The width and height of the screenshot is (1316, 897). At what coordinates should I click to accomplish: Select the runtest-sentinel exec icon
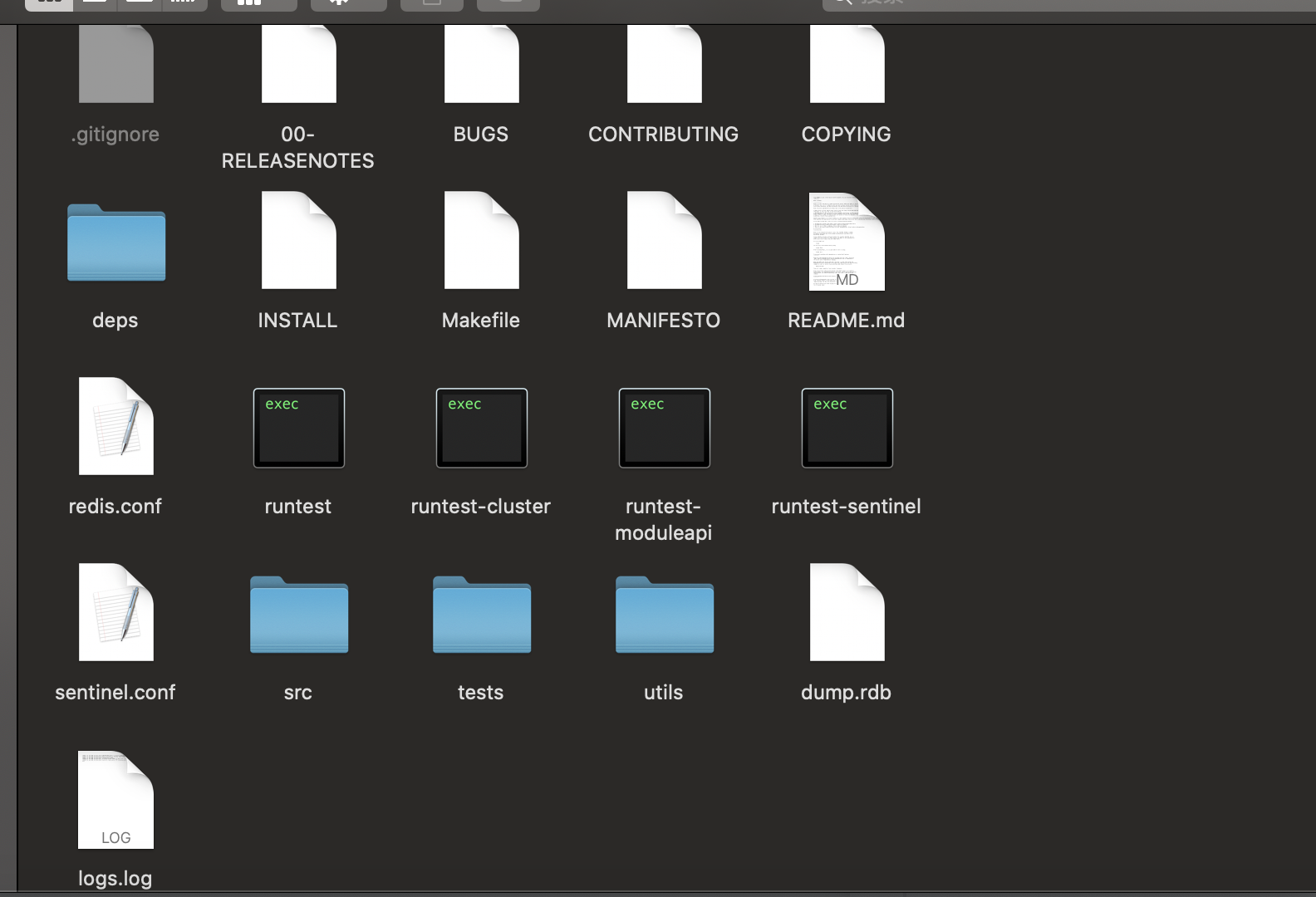coord(847,428)
